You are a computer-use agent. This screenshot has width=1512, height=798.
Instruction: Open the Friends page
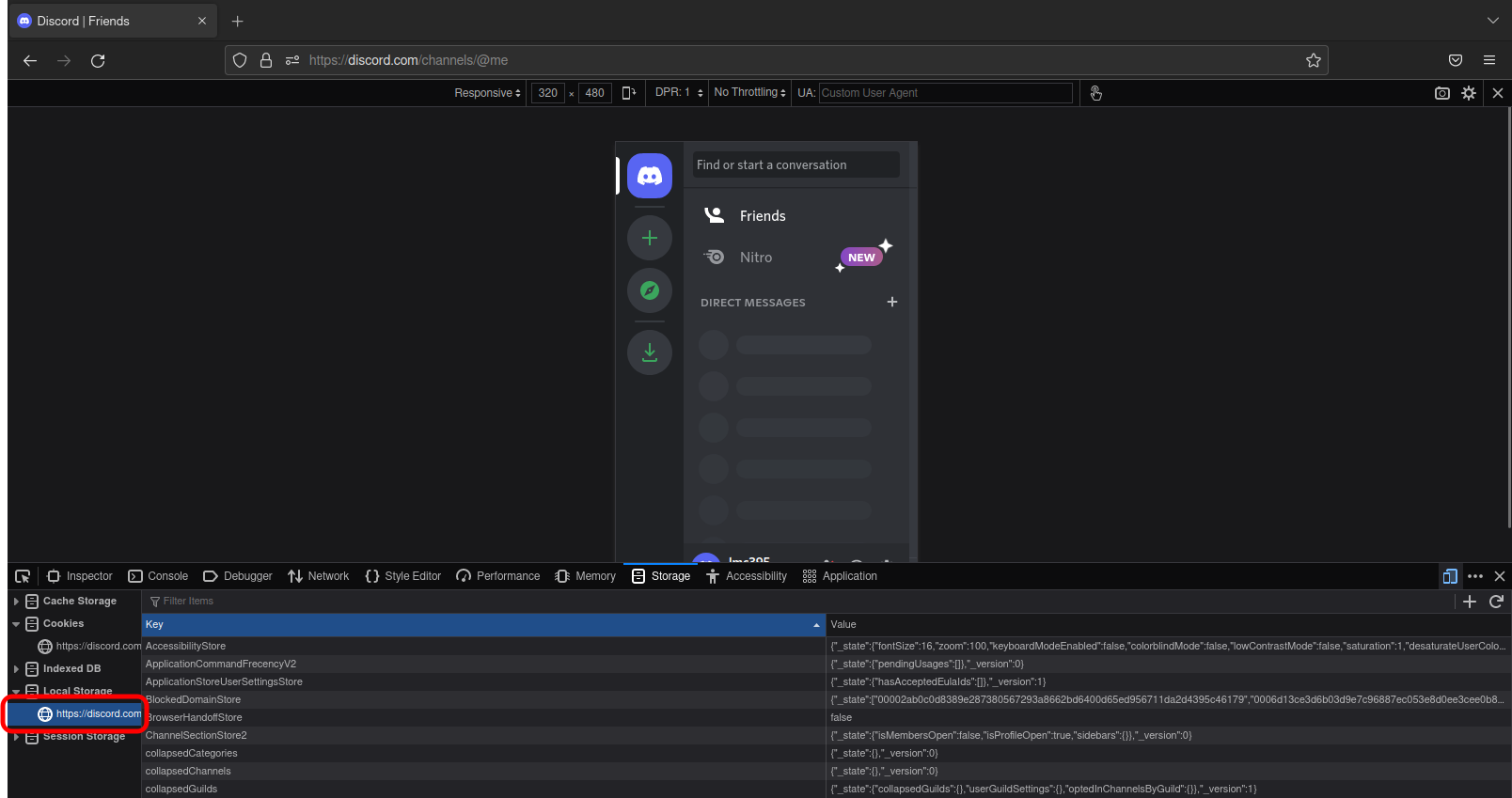click(x=762, y=216)
